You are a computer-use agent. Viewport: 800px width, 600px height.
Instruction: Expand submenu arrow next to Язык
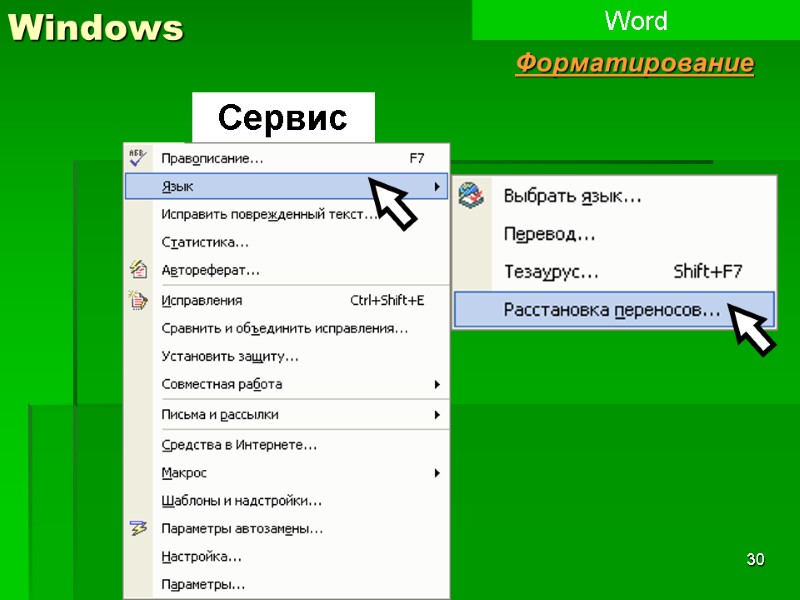(x=437, y=186)
